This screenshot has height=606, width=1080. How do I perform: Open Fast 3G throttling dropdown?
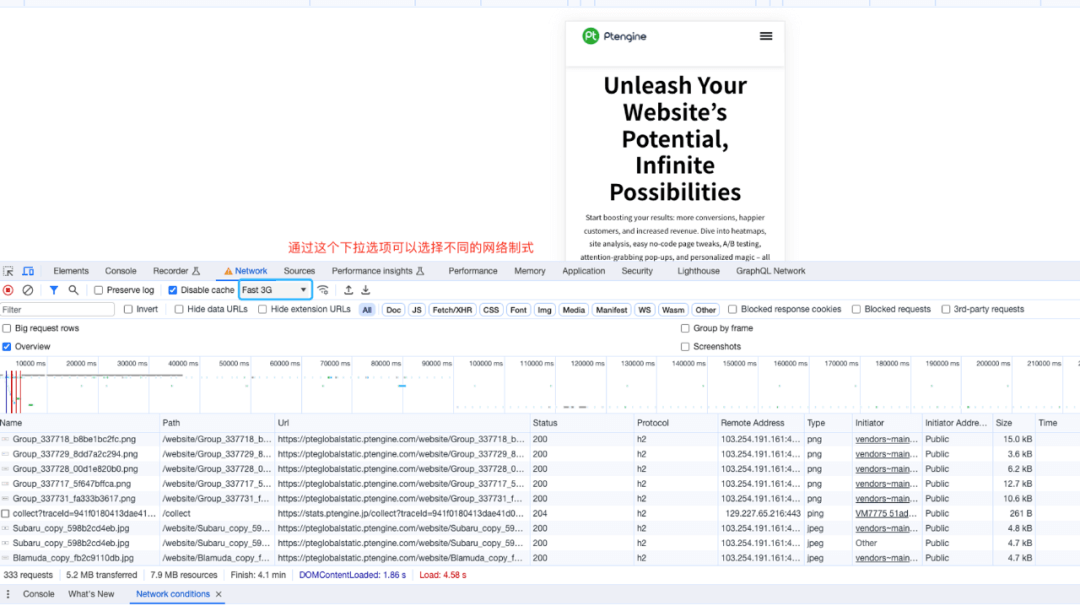point(275,290)
